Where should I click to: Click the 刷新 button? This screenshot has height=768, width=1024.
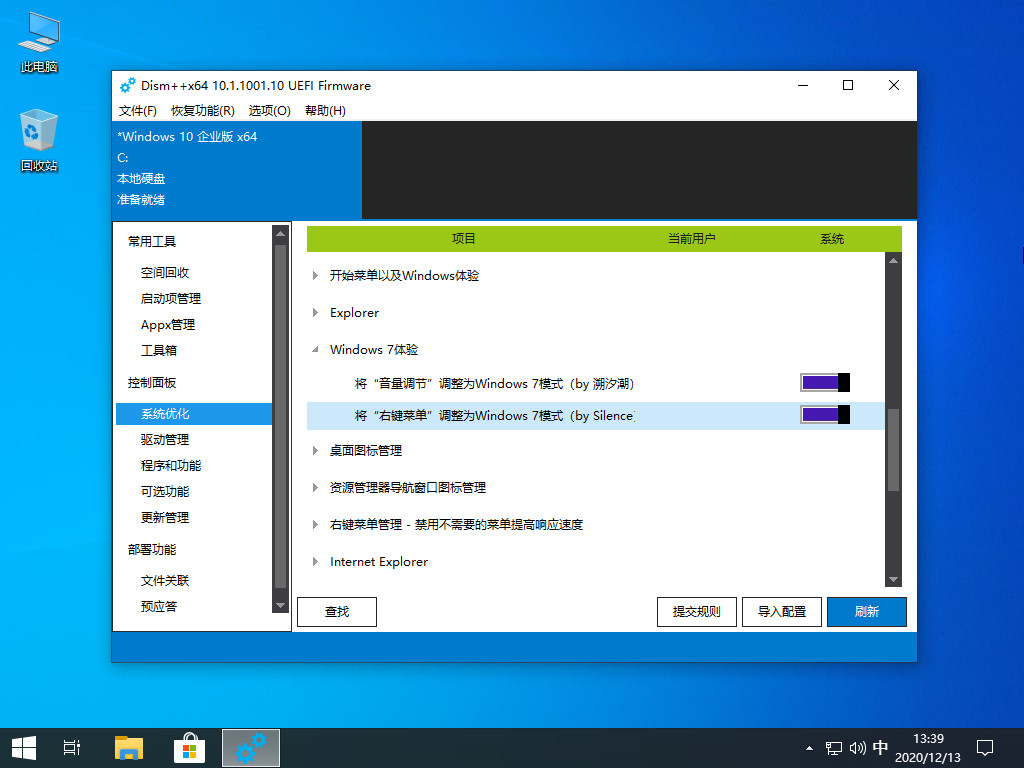866,611
